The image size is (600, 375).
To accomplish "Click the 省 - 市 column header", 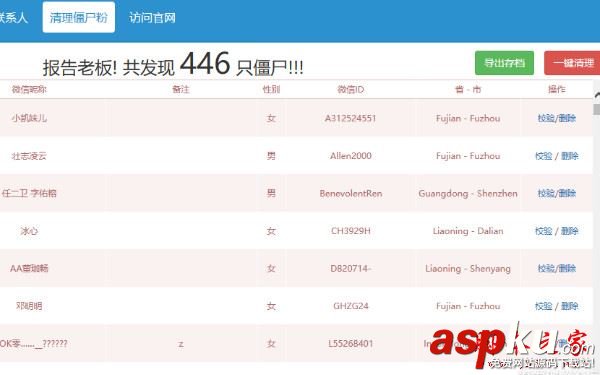I will coord(468,89).
